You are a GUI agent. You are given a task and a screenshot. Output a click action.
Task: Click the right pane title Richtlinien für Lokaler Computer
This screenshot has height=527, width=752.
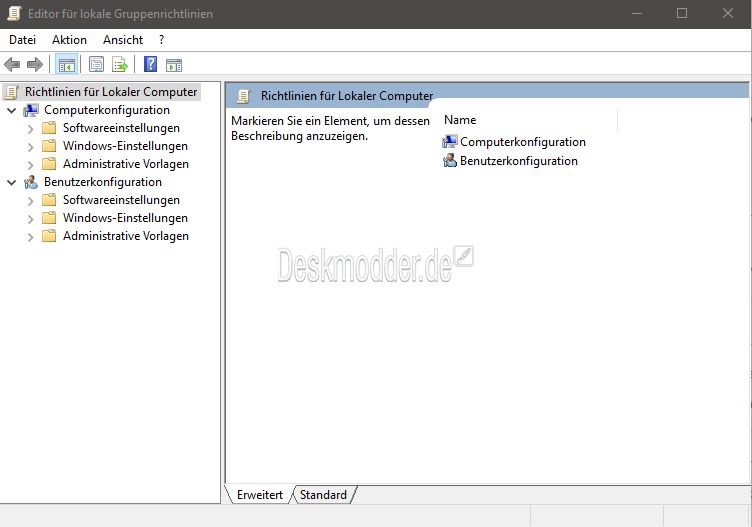point(347,96)
